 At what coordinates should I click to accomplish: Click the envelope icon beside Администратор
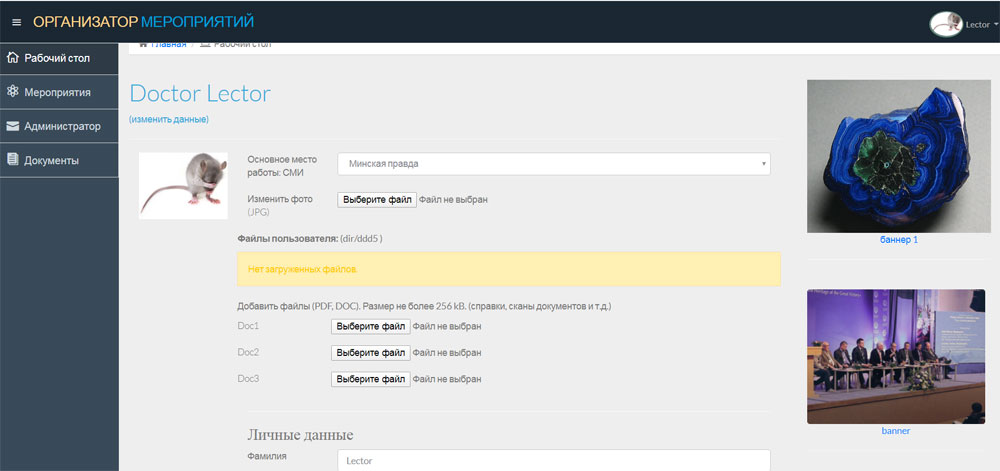tap(12, 126)
